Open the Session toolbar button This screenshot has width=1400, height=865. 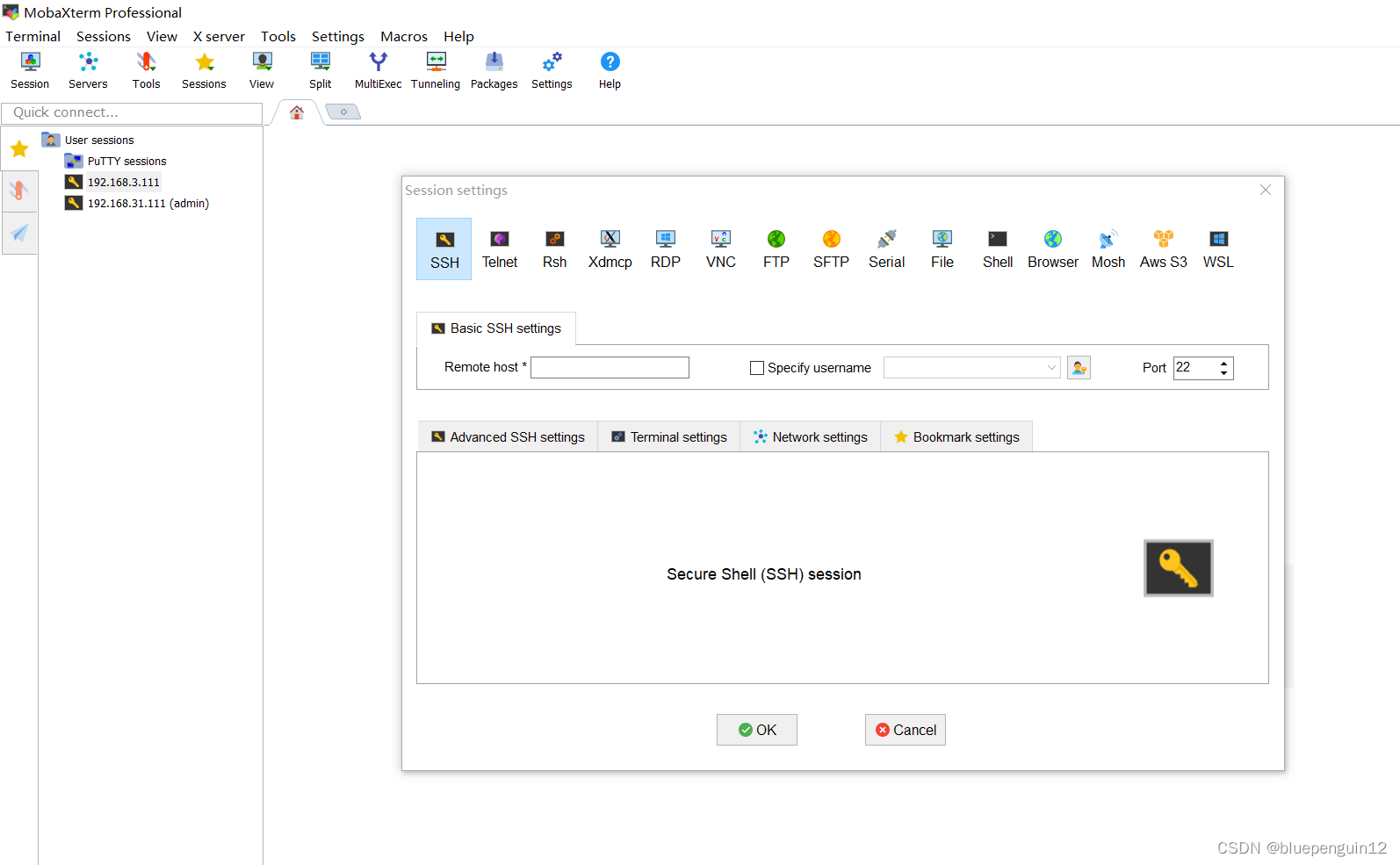[30, 70]
